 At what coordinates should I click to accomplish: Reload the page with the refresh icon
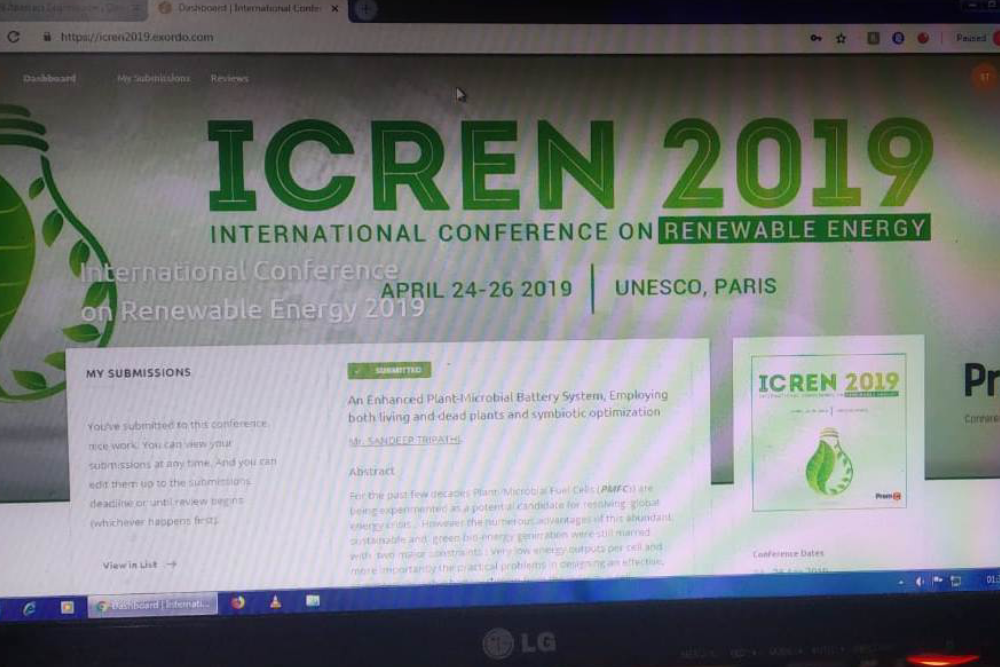coord(13,37)
